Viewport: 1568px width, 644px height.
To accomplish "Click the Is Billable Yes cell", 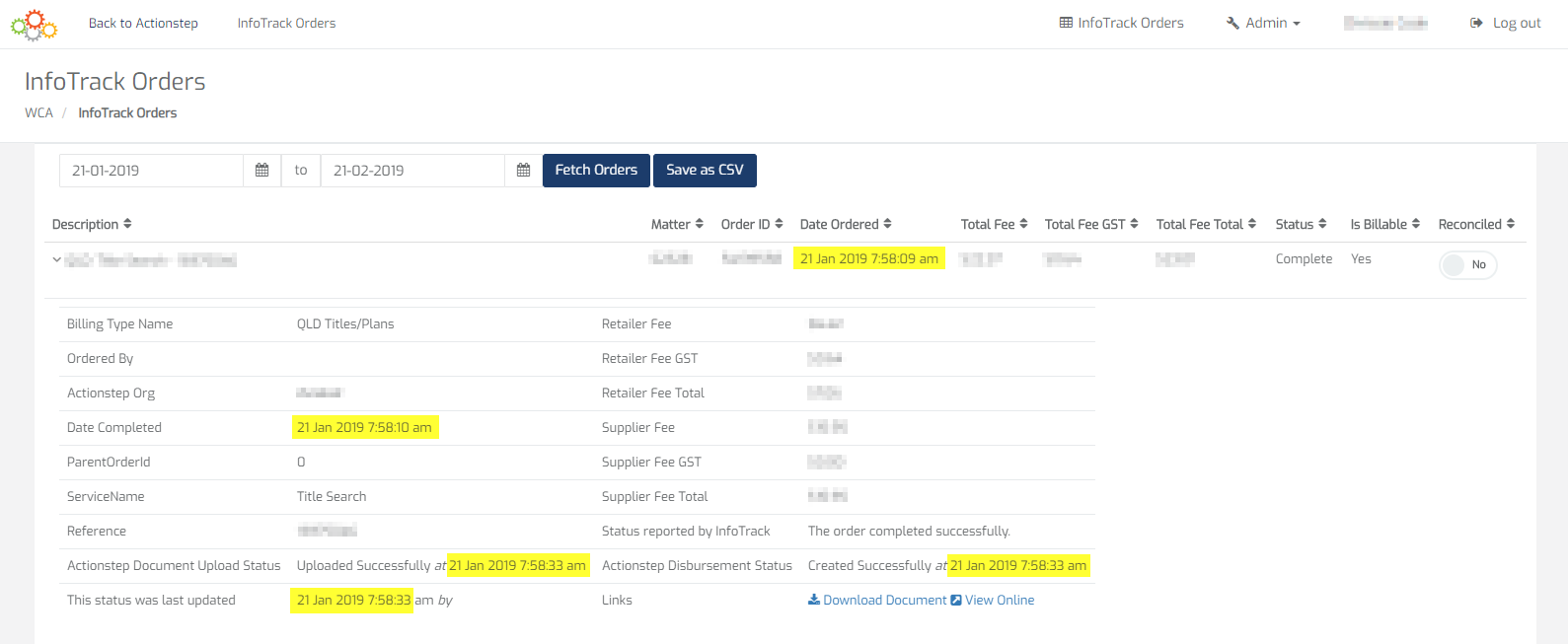I will click(x=1361, y=258).
